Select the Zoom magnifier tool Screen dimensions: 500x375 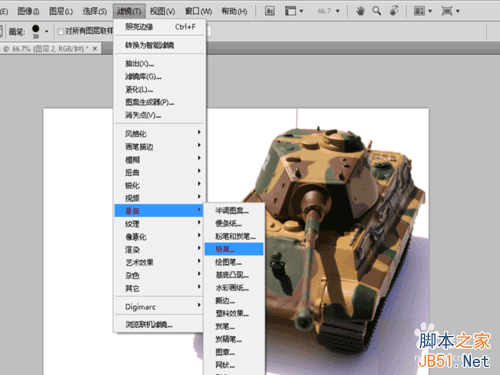point(377,11)
